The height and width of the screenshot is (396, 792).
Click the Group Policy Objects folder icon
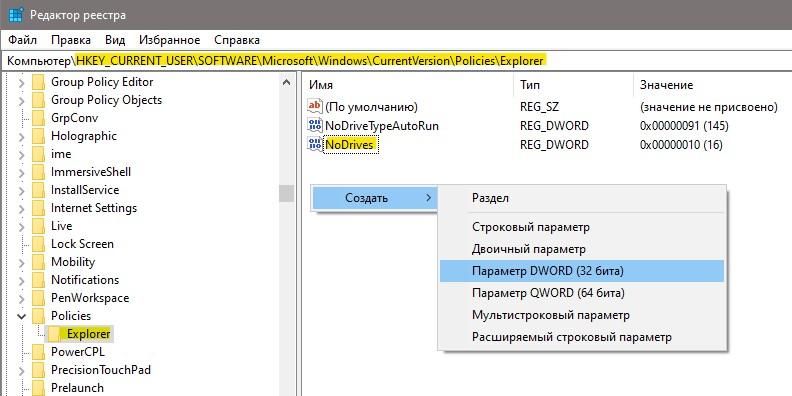(38, 100)
